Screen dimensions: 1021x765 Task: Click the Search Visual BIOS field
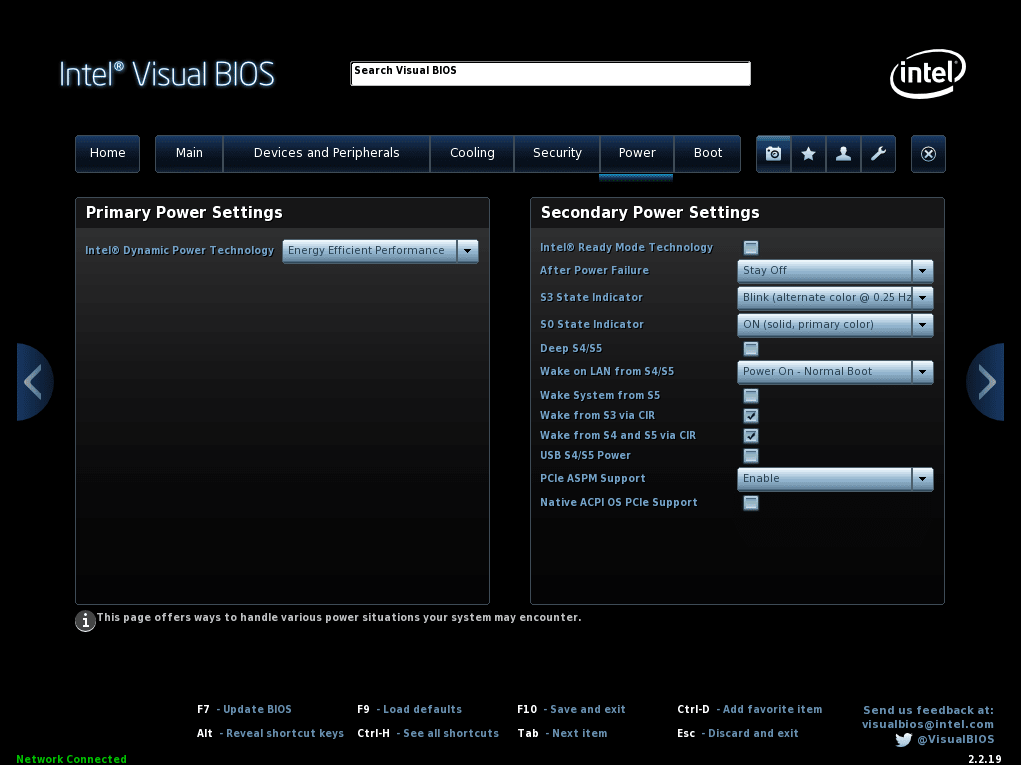pyautogui.click(x=550, y=74)
